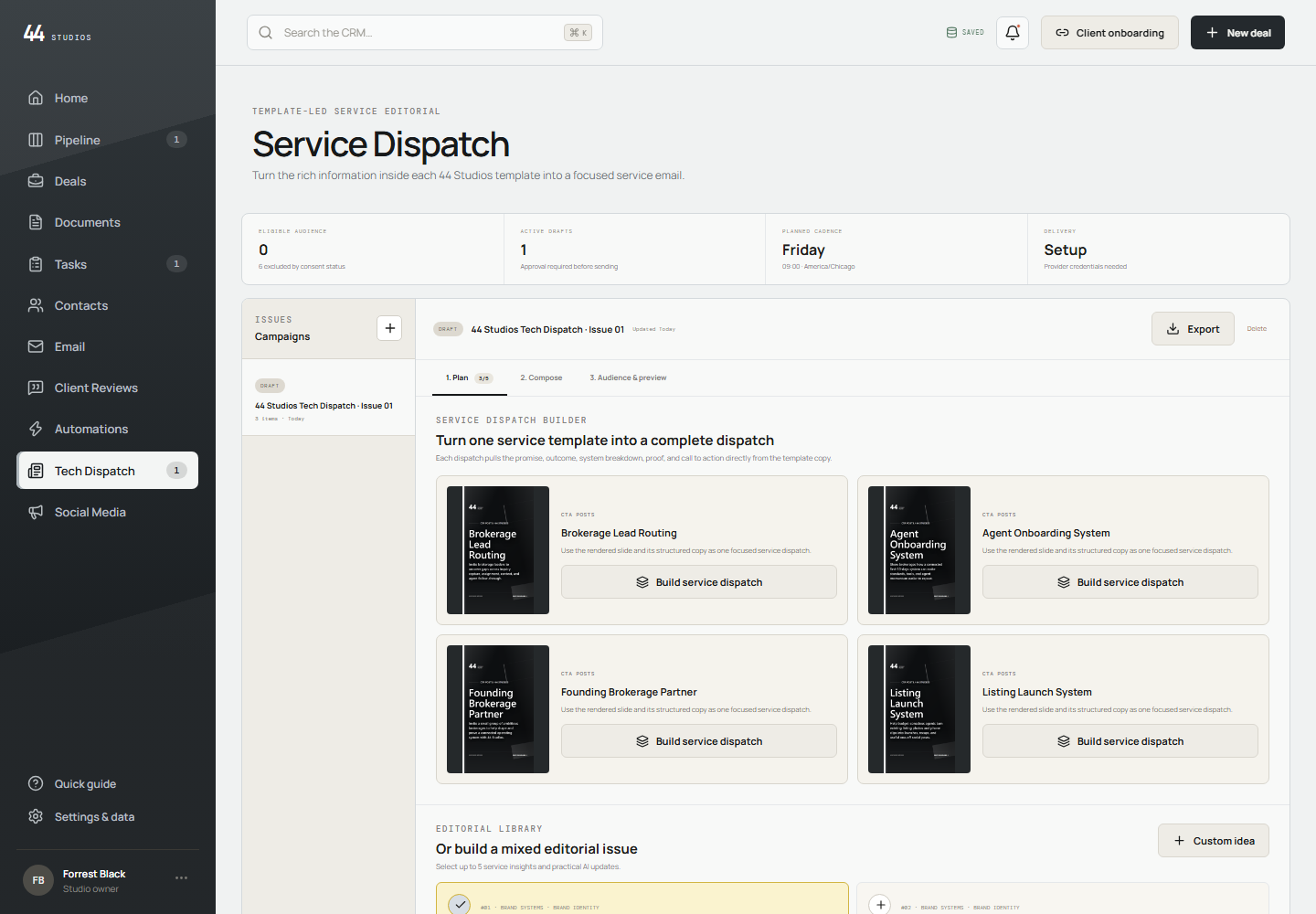Open Pipeline in the sidebar

(107, 140)
